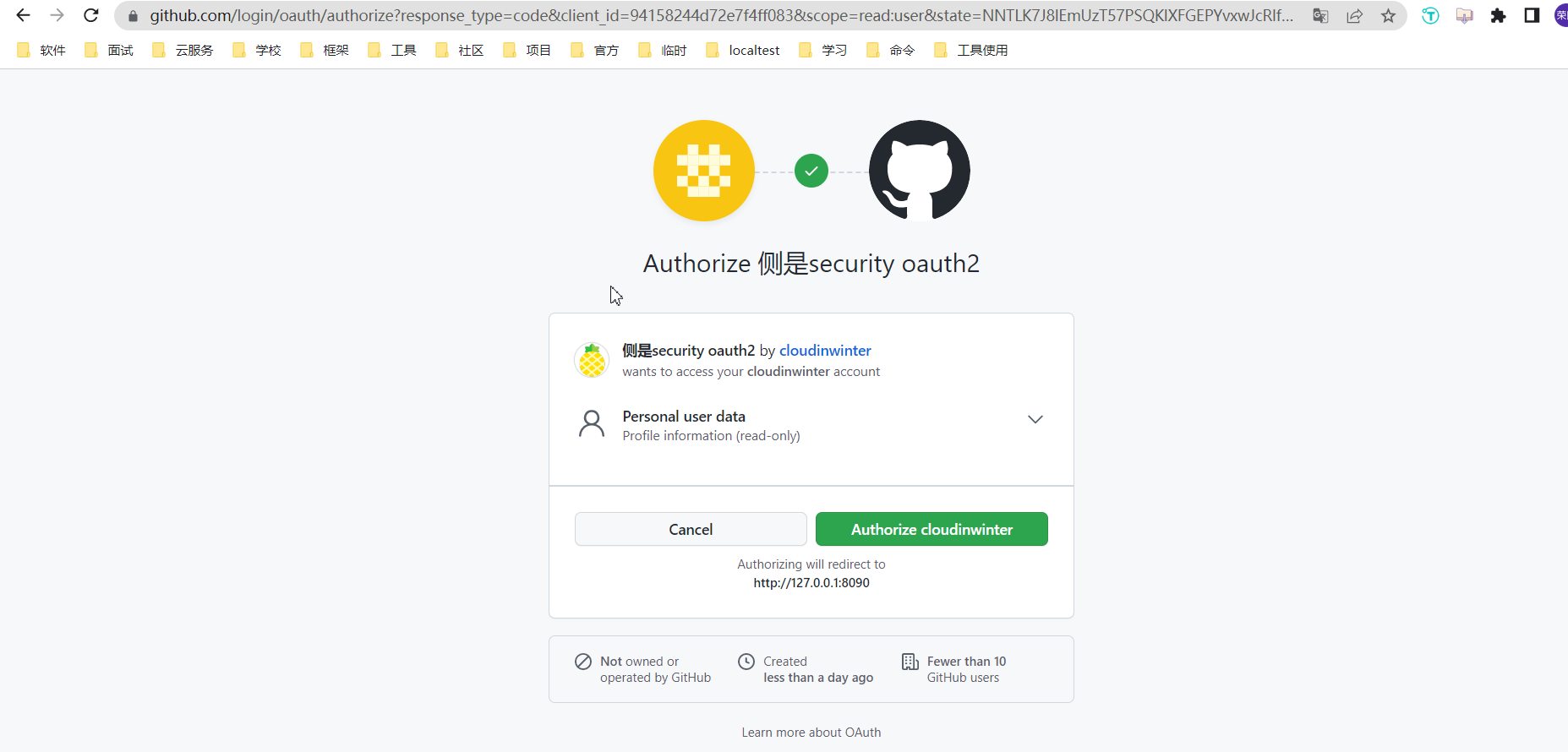Open the 官方 bookmark folder
The height and width of the screenshot is (752, 1568).
tap(595, 50)
